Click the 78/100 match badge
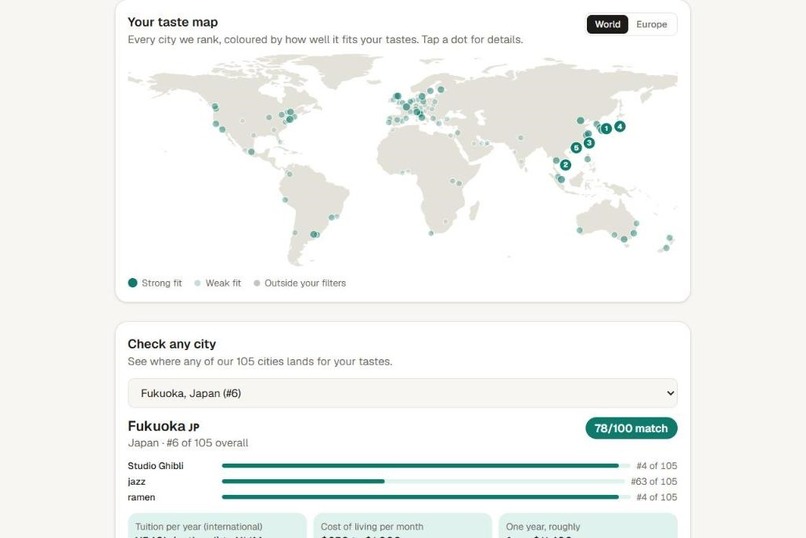The height and width of the screenshot is (538, 806). click(x=631, y=428)
